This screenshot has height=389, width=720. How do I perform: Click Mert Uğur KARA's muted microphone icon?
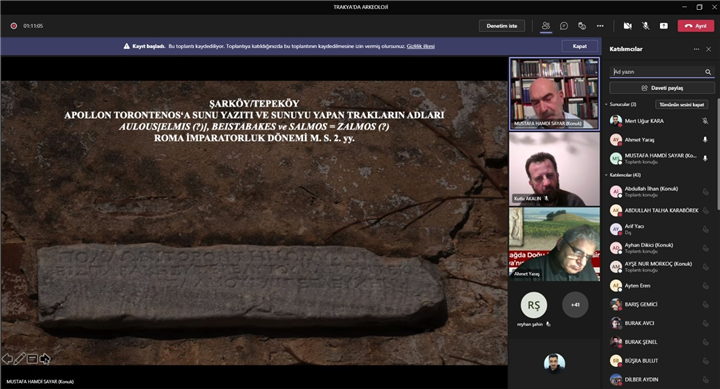[705, 121]
